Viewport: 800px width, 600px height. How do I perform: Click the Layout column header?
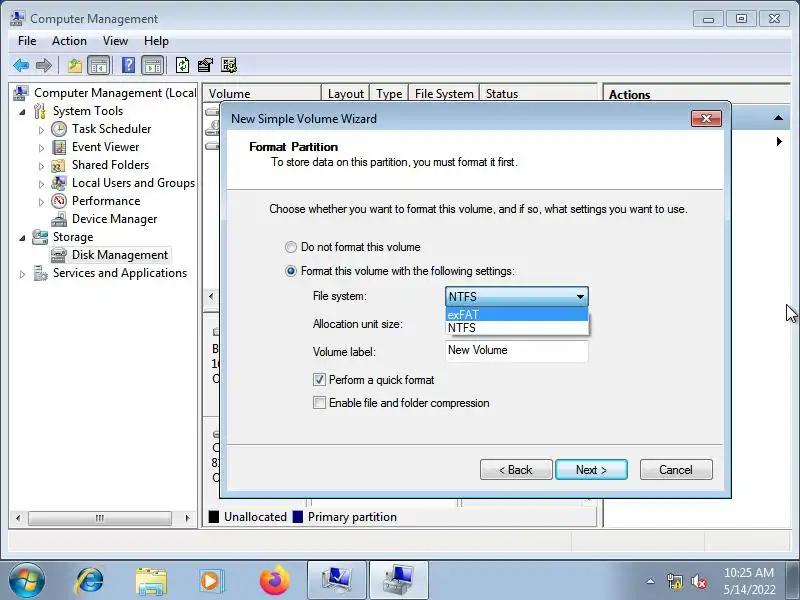pyautogui.click(x=345, y=93)
